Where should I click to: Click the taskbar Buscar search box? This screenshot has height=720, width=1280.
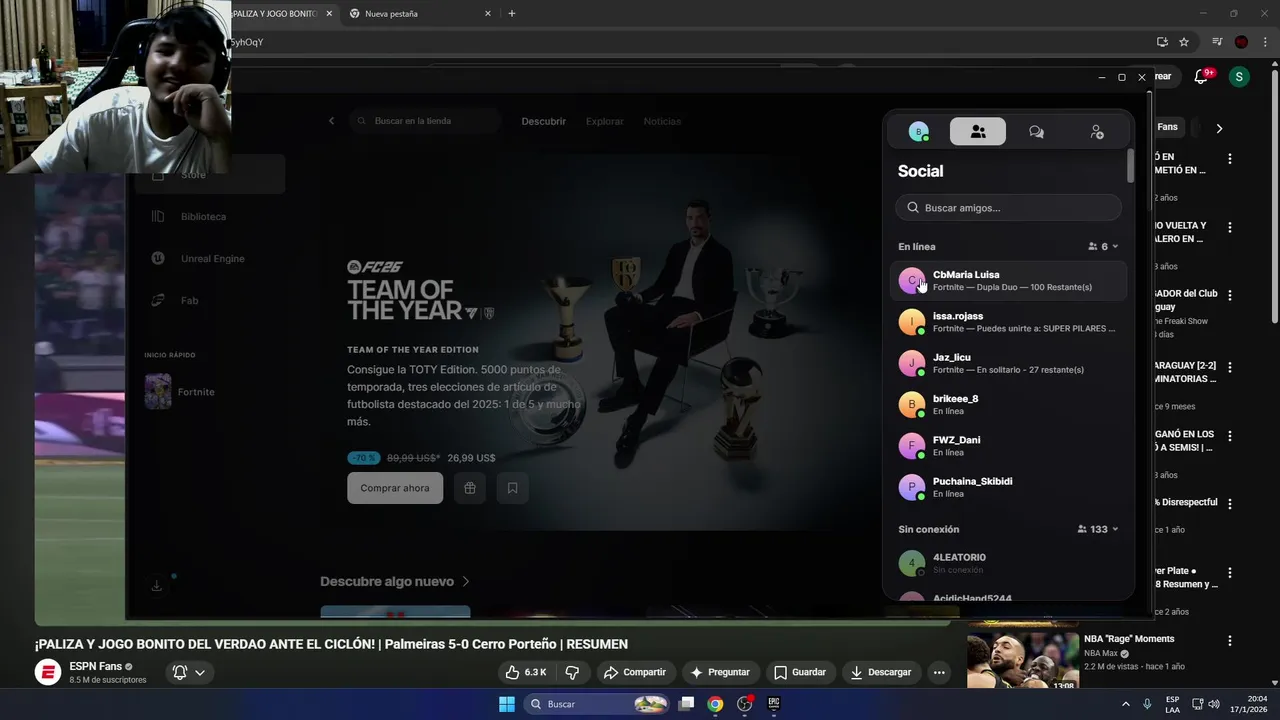(x=598, y=704)
